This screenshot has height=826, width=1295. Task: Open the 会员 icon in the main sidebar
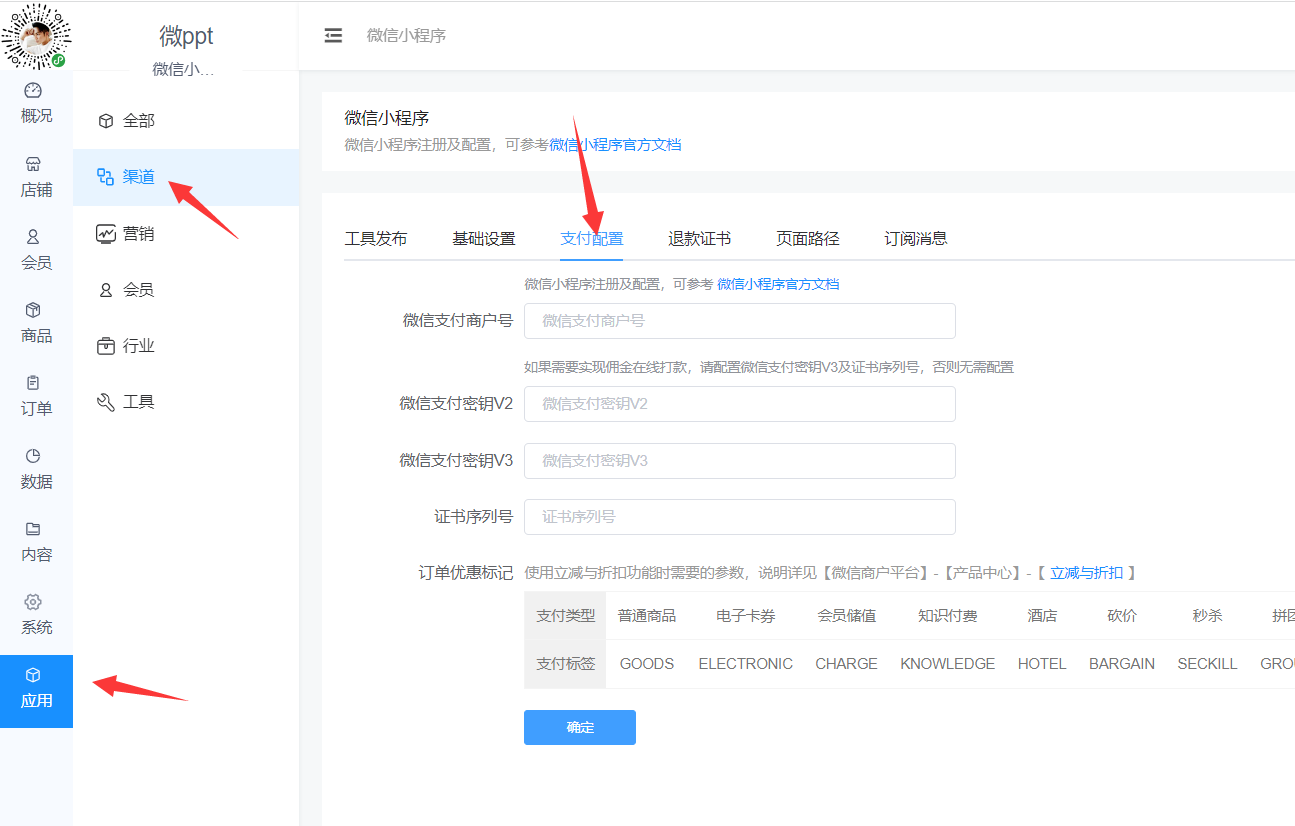point(33,237)
